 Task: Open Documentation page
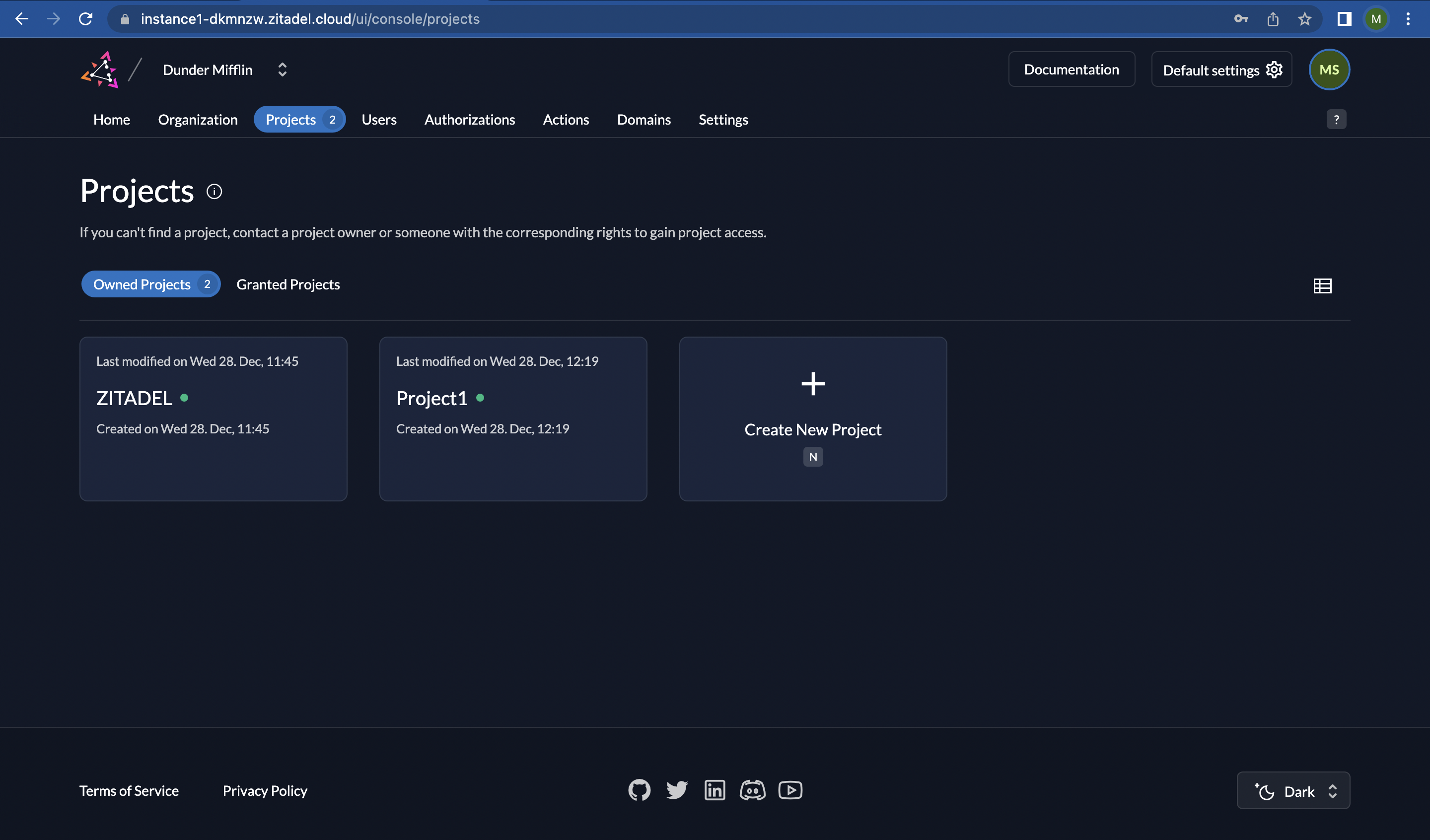point(1071,68)
